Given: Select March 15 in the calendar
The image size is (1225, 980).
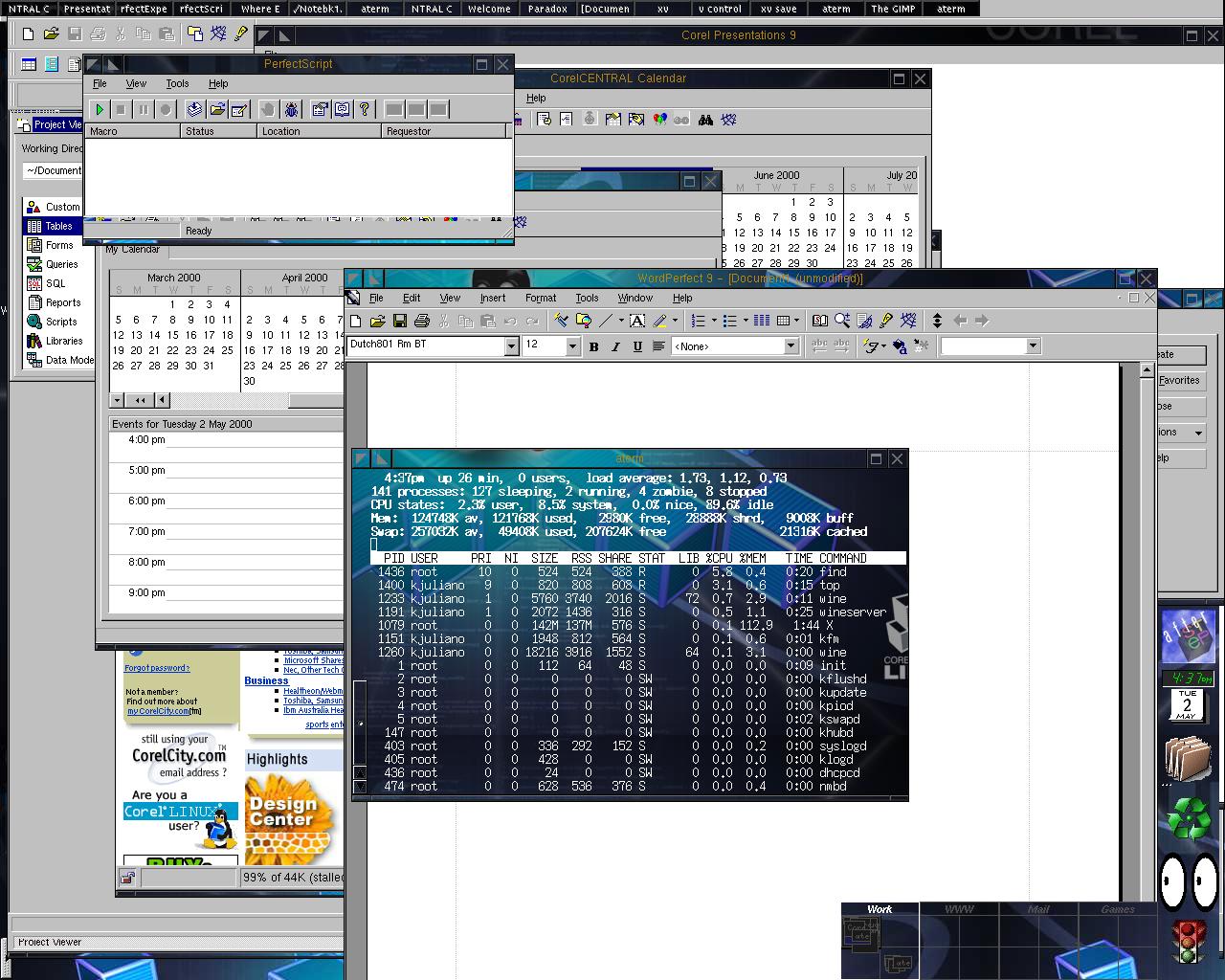Looking at the screenshot, I should pyautogui.click(x=173, y=335).
